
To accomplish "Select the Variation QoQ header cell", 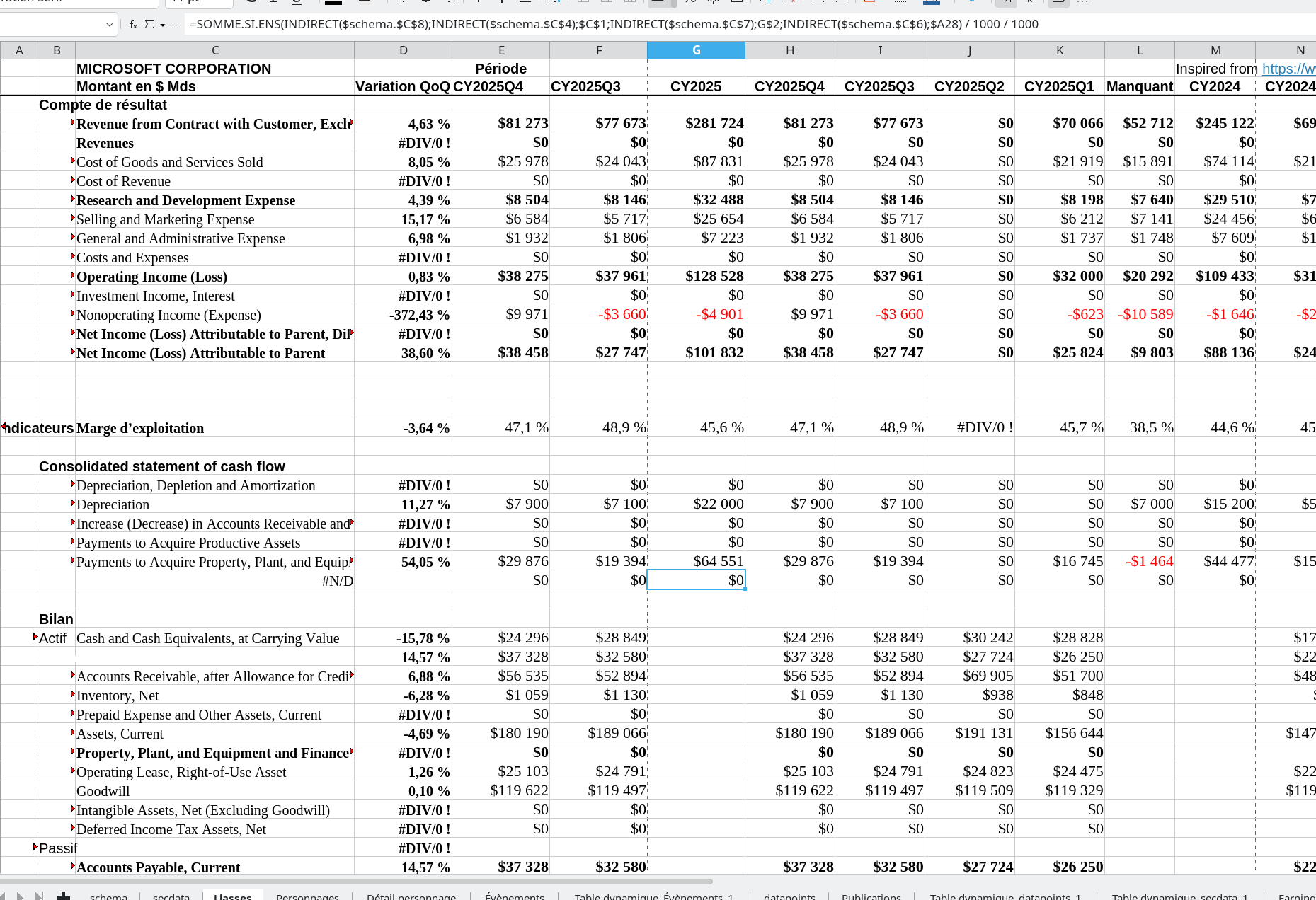I will (x=403, y=86).
